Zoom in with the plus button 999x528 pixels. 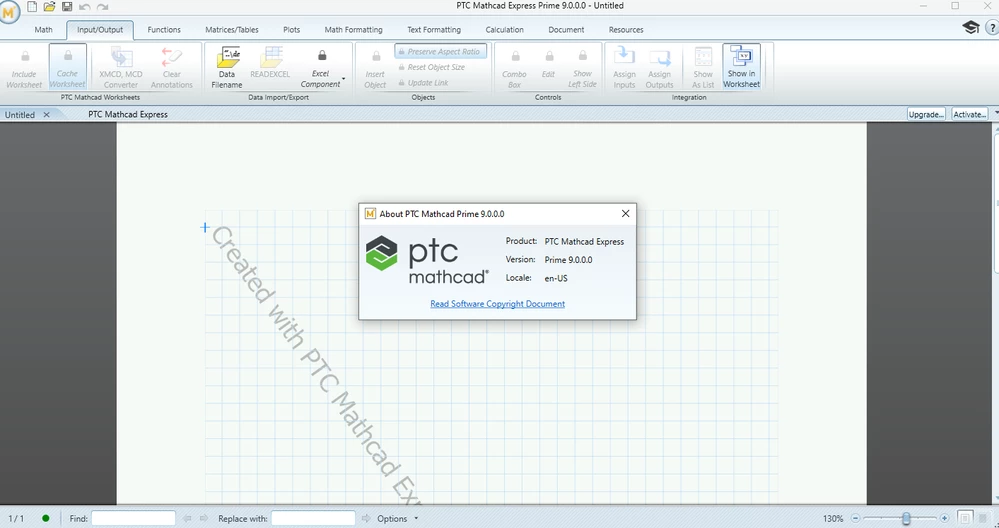(x=944, y=518)
